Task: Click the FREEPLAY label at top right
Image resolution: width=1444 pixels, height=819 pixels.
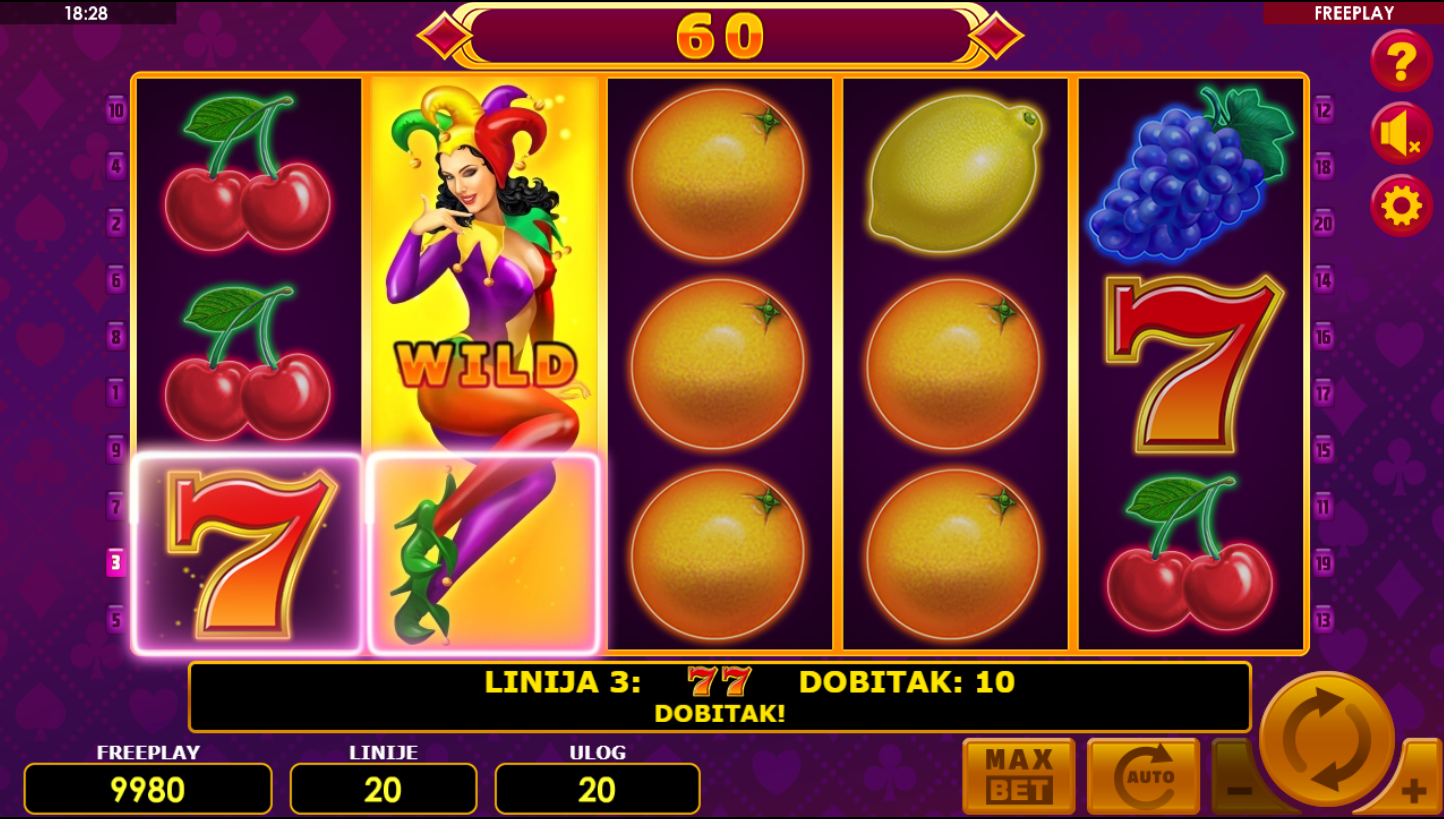Action: pyautogui.click(x=1354, y=13)
